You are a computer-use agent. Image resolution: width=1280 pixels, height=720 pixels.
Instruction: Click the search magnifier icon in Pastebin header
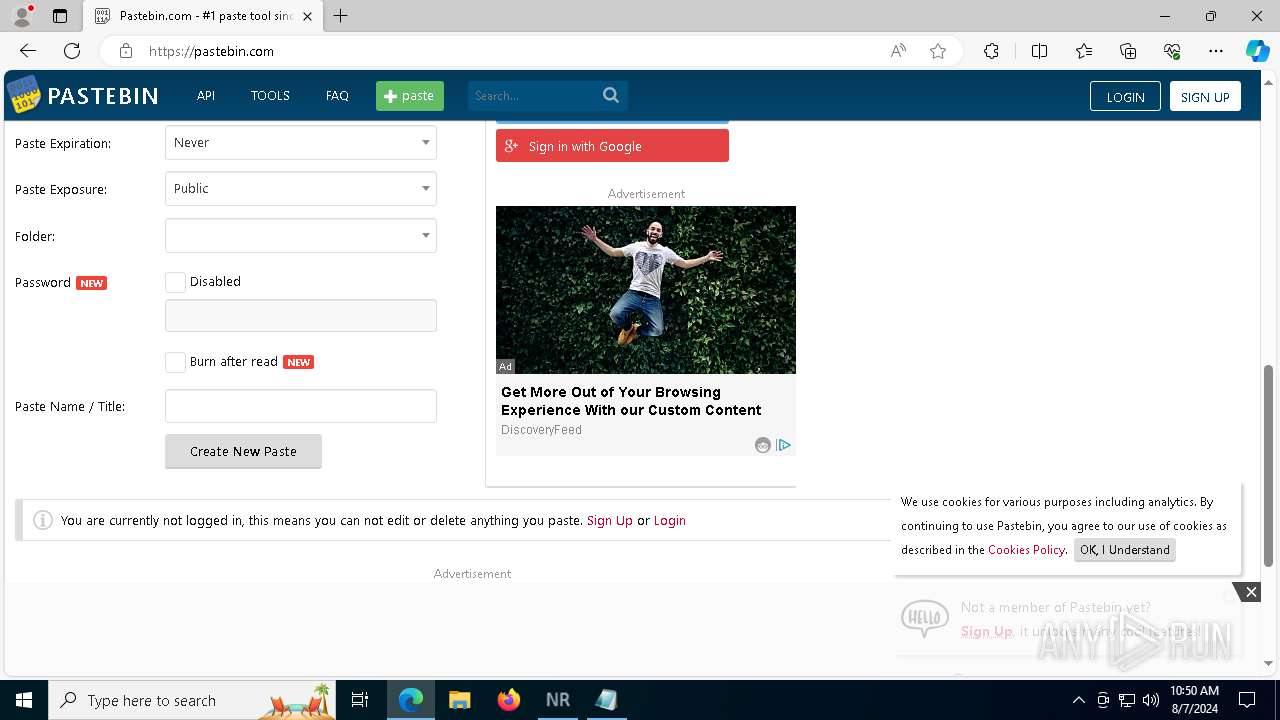coord(611,95)
